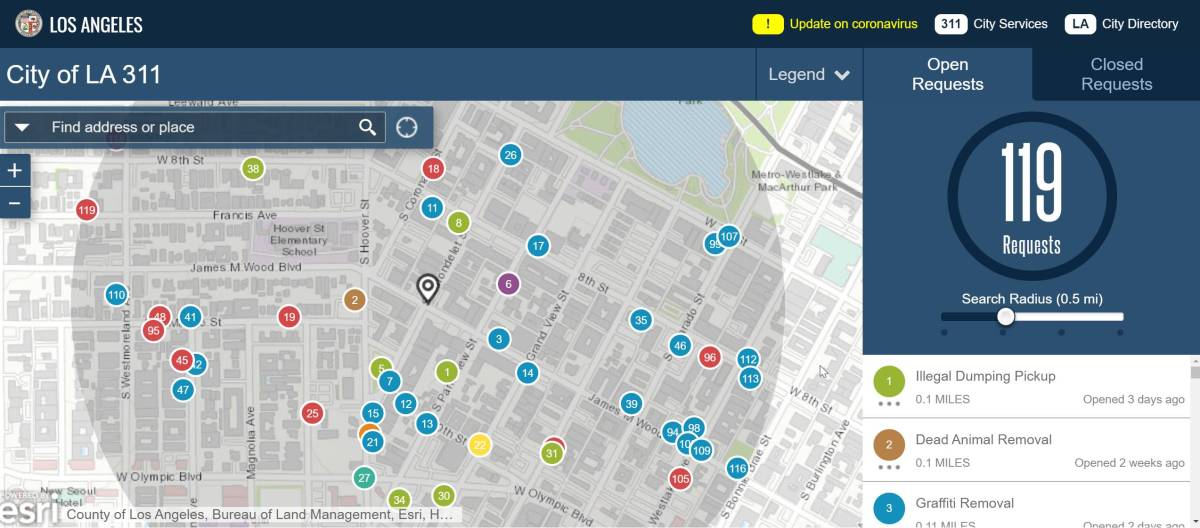Viewport: 1200px width, 528px height.
Task: Zoom in on the map
Action: [x=14, y=170]
